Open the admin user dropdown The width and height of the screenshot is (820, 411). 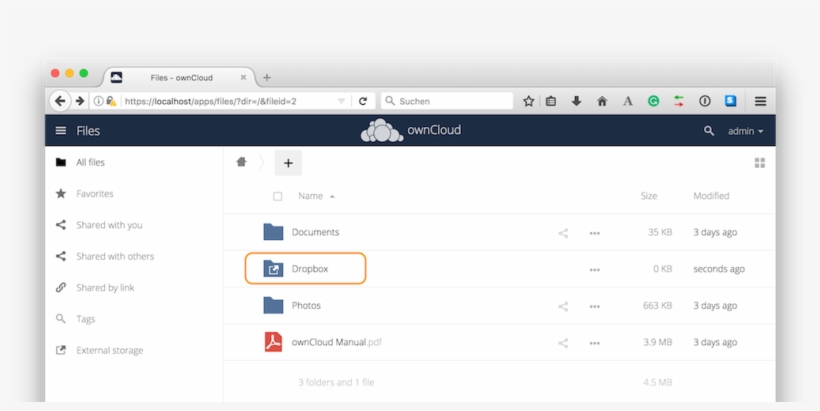(745, 131)
